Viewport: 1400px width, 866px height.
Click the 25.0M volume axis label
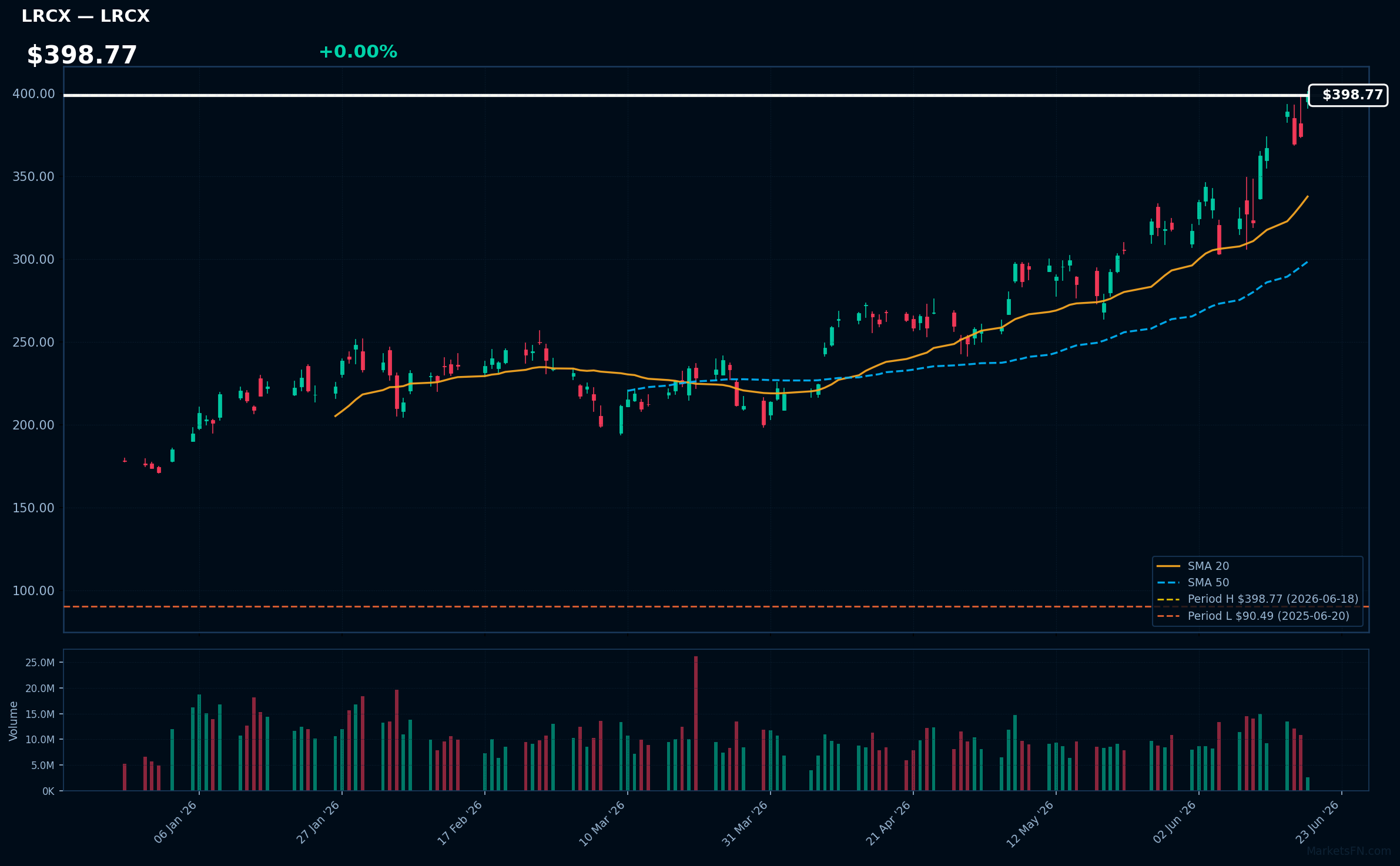[x=40, y=663]
